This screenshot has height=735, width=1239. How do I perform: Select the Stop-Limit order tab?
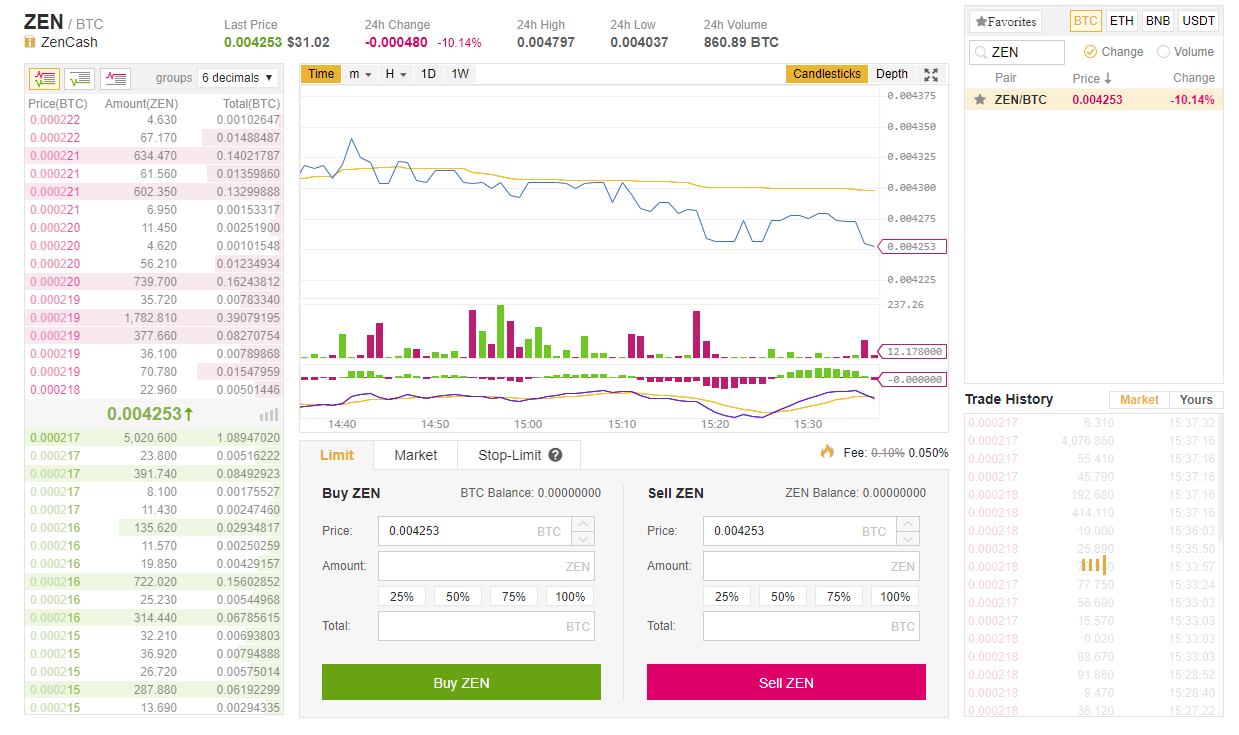click(519, 455)
